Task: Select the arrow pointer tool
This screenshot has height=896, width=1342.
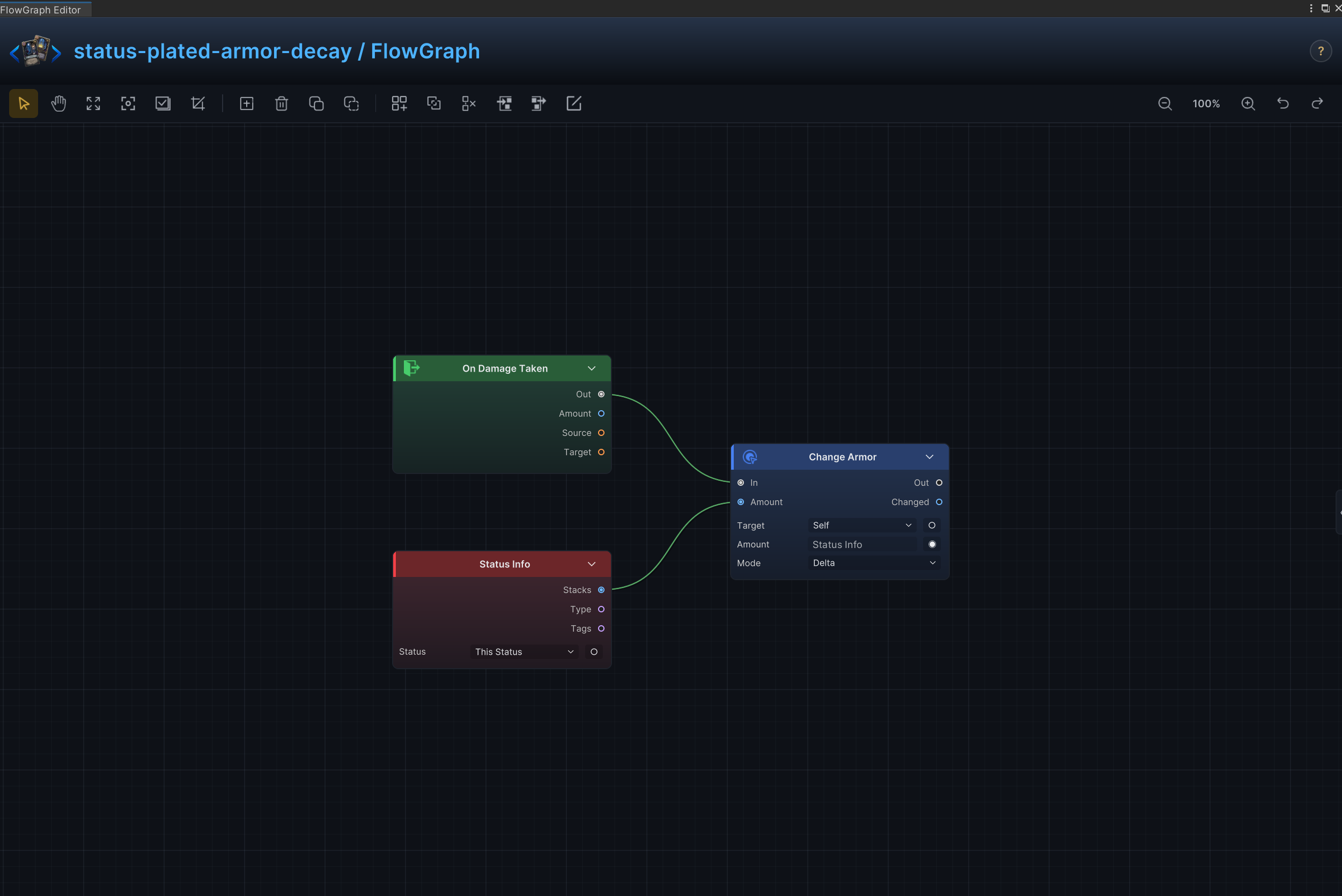Action: 24,103
